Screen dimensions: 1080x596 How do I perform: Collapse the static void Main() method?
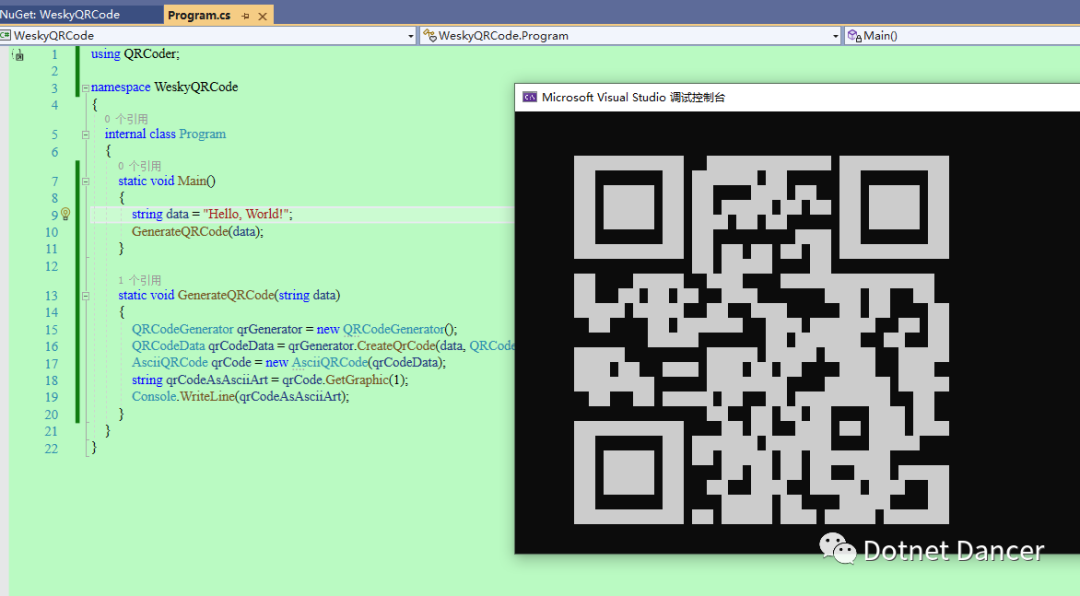pyautogui.click(x=85, y=182)
